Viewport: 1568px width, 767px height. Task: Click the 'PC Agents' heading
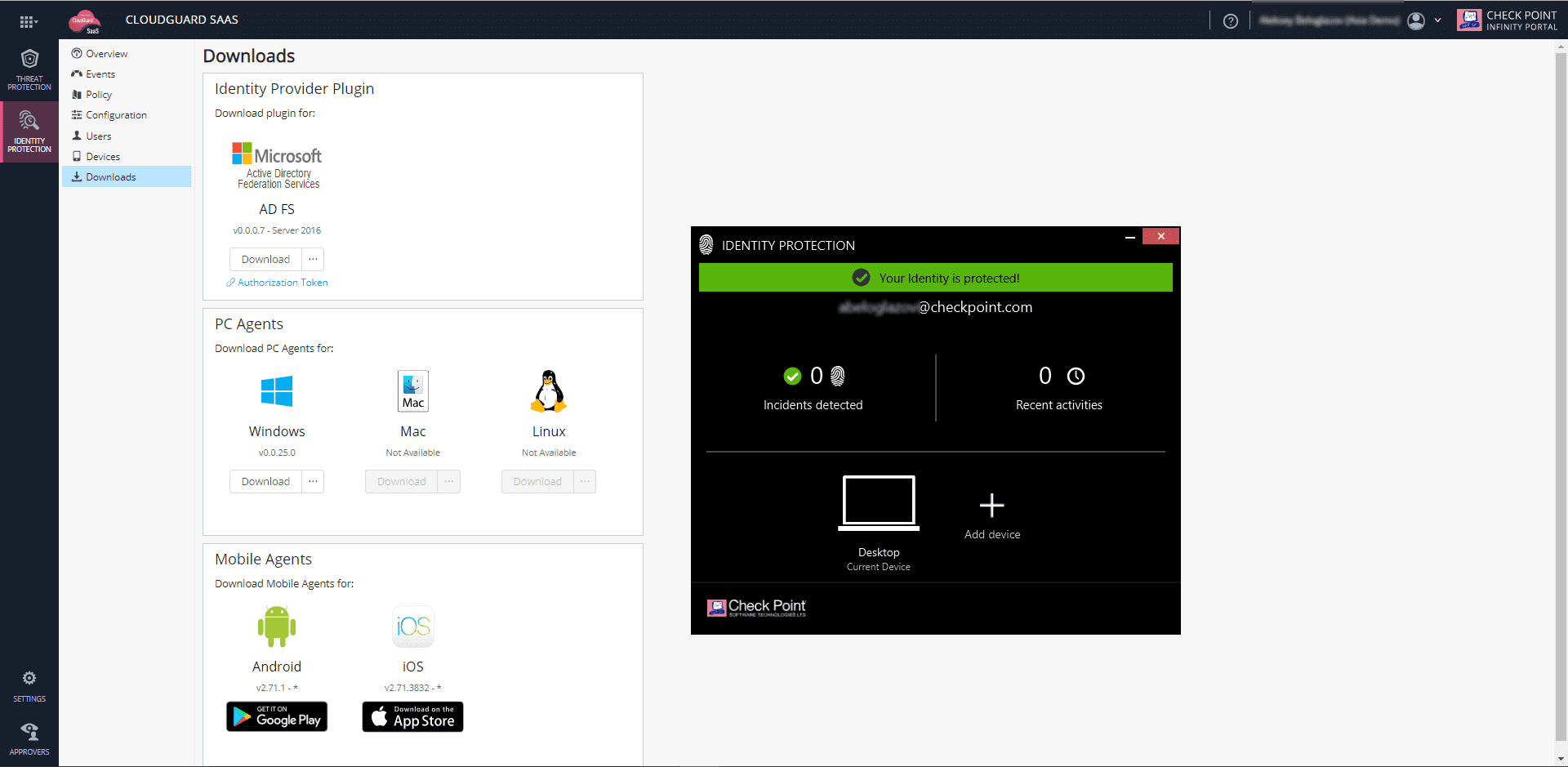[249, 324]
